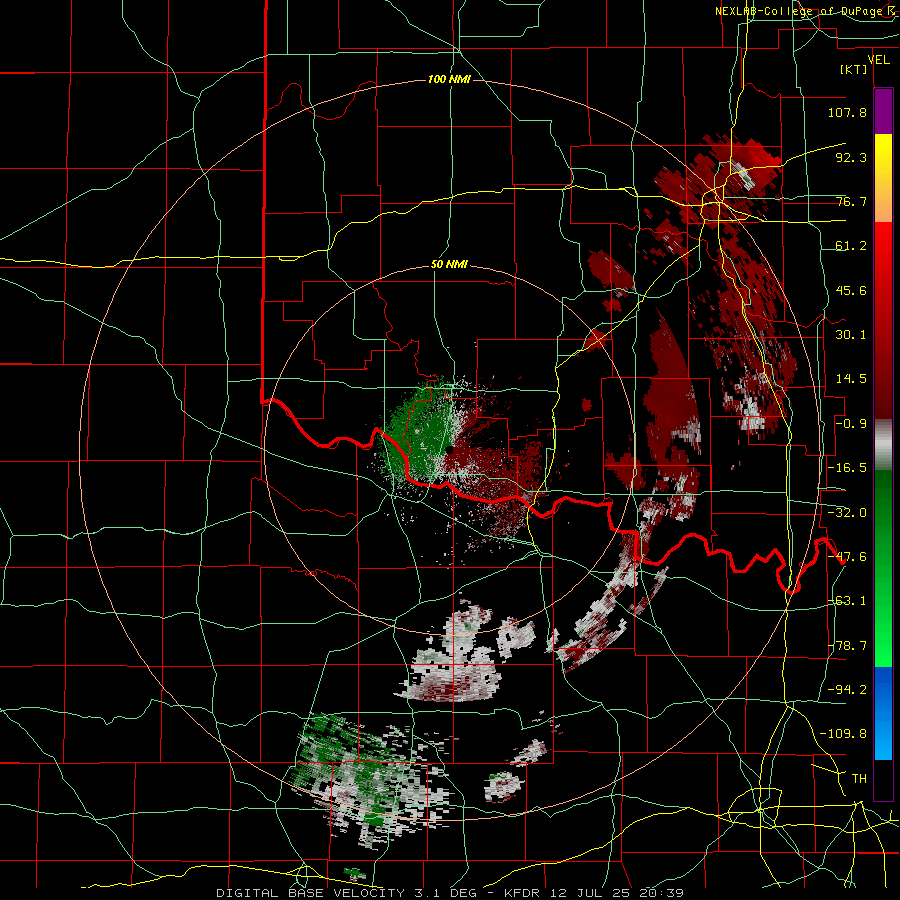Select the 76.7 velocity scale value
The image size is (900, 900).
pos(851,201)
